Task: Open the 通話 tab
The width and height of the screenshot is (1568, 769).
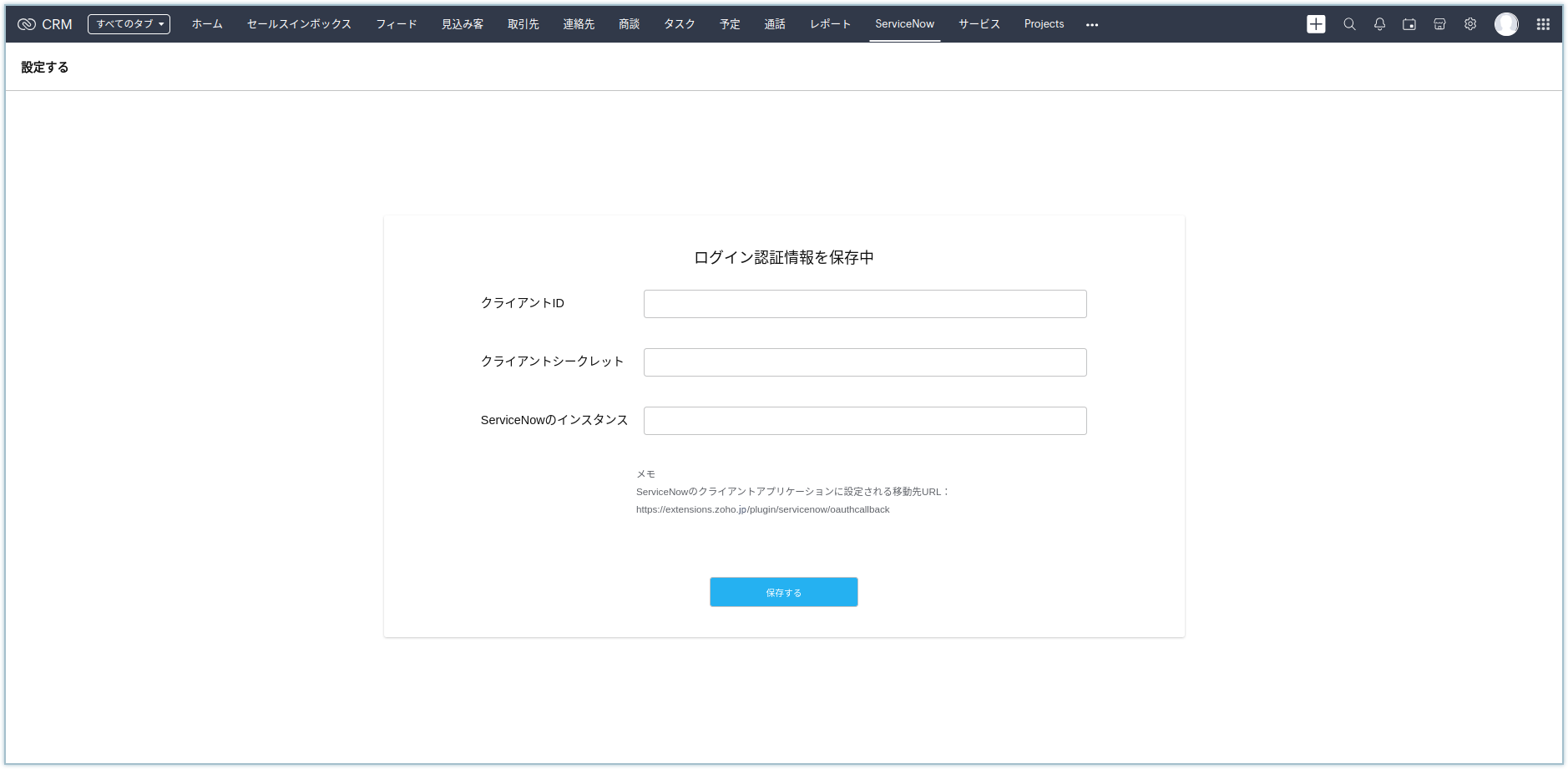Action: 775,24
